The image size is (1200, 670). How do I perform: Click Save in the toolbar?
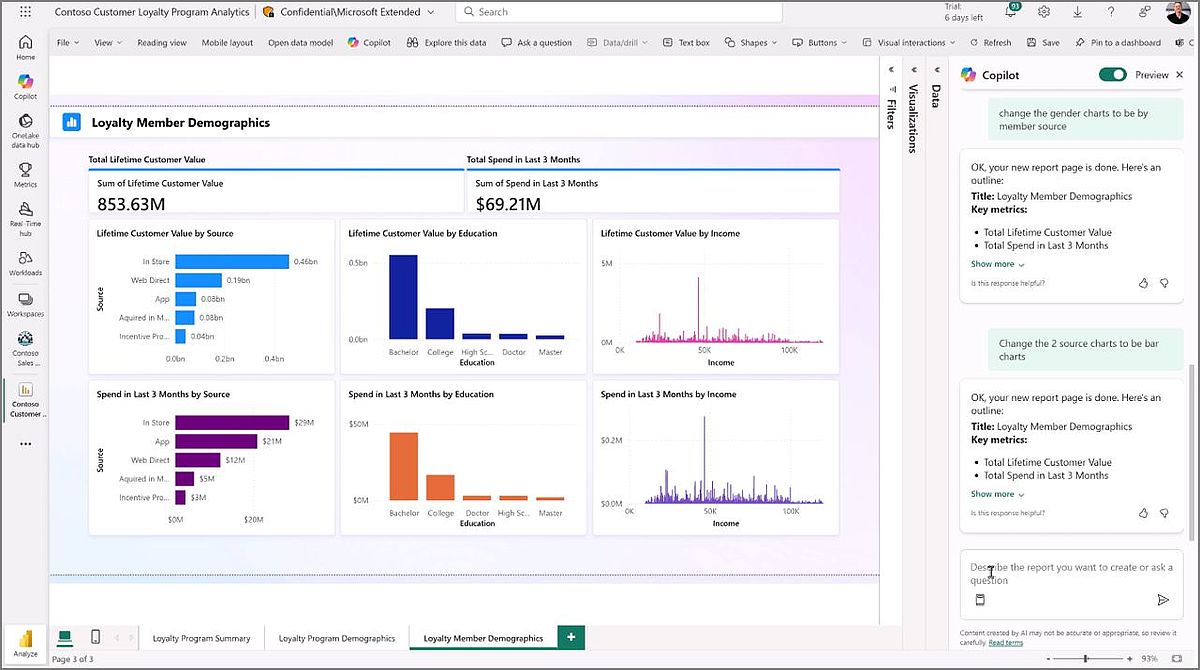point(1043,43)
